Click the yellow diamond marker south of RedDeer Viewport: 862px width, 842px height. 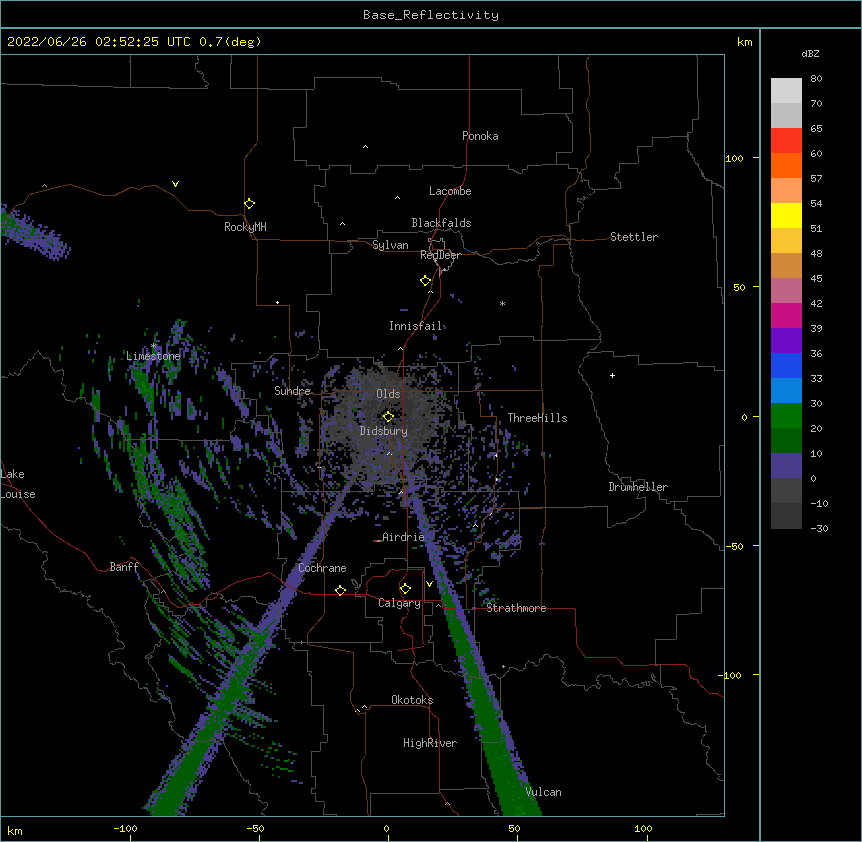(426, 281)
